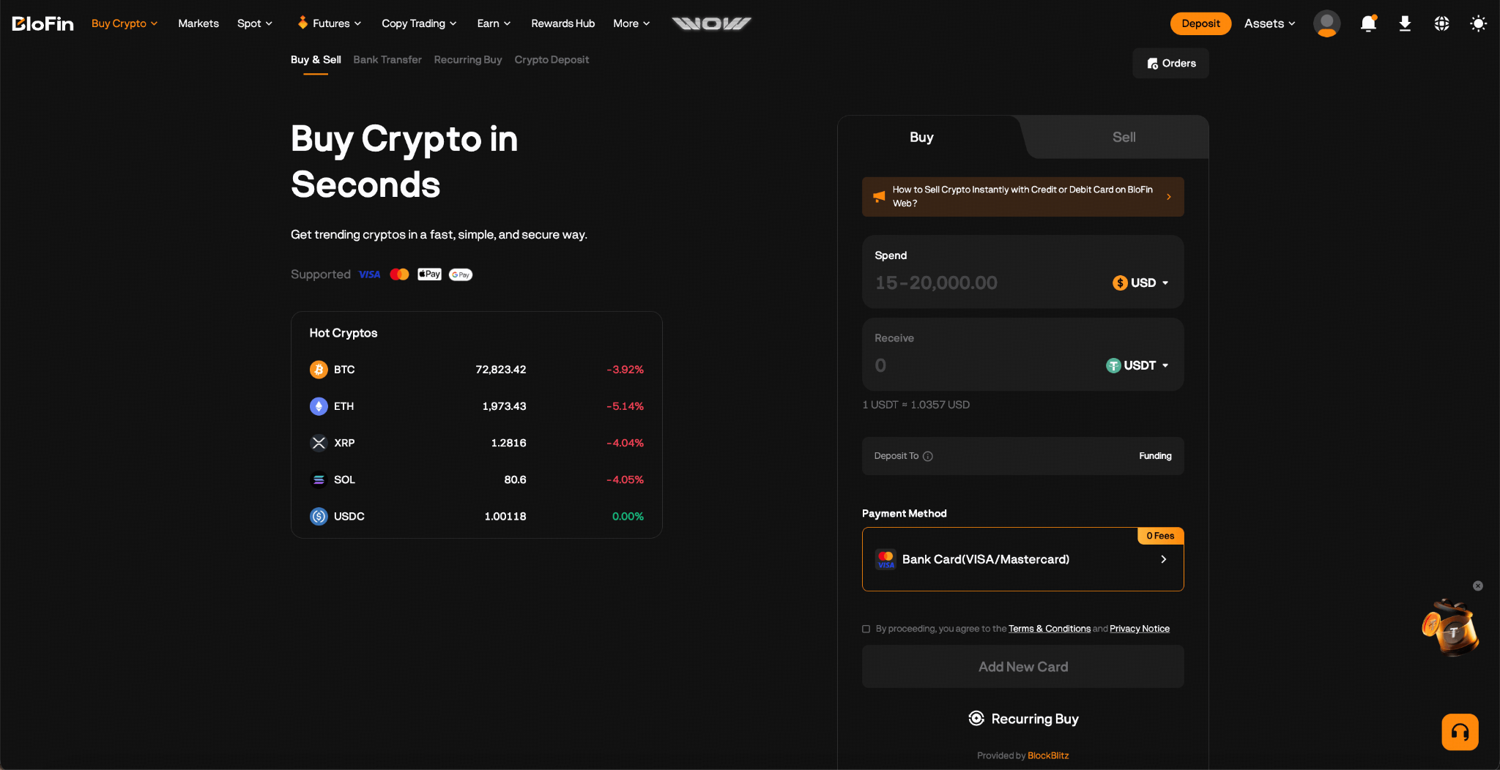Image resolution: width=1500 pixels, height=770 pixels.
Task: Expand the Spot menu
Action: [255, 23]
